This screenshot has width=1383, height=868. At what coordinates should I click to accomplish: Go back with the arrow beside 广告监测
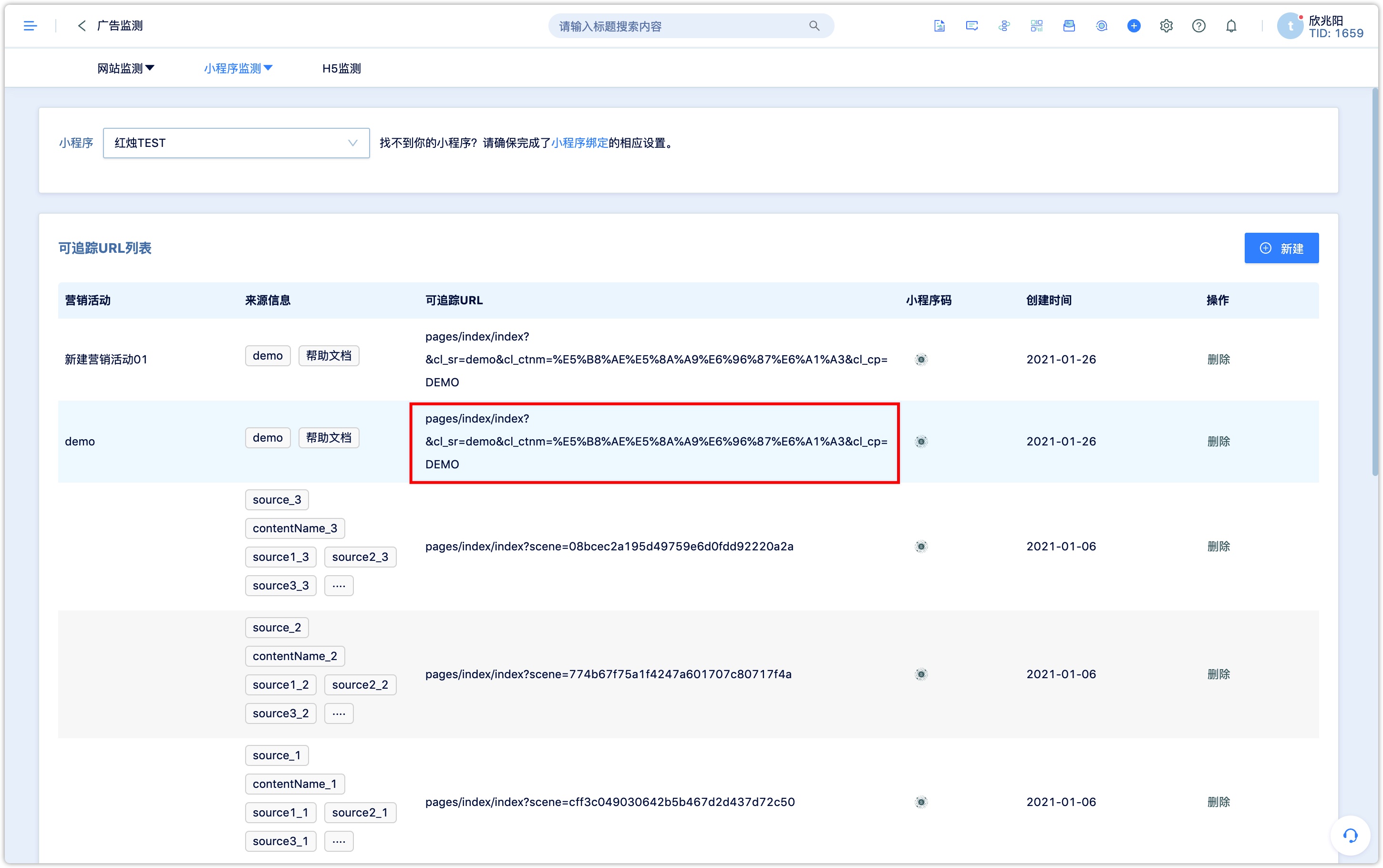82,26
